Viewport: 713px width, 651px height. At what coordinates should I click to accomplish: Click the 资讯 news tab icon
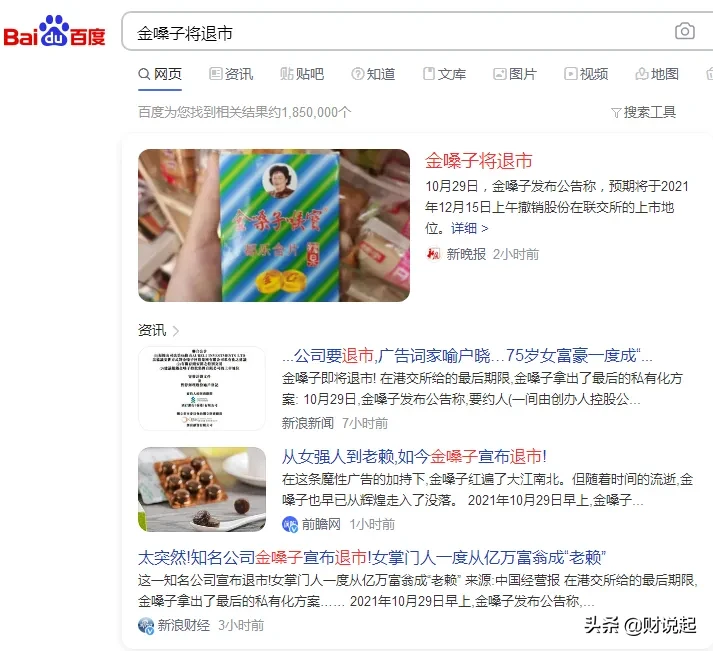(x=215, y=74)
